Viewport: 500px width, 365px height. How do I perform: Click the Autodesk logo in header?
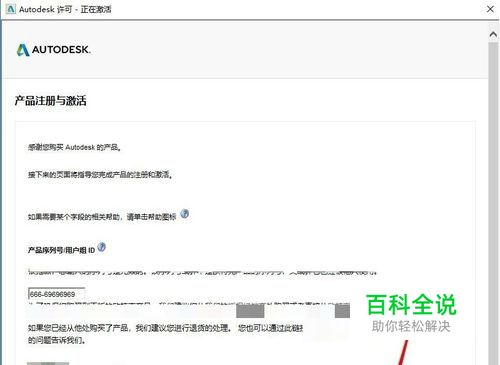(53, 50)
